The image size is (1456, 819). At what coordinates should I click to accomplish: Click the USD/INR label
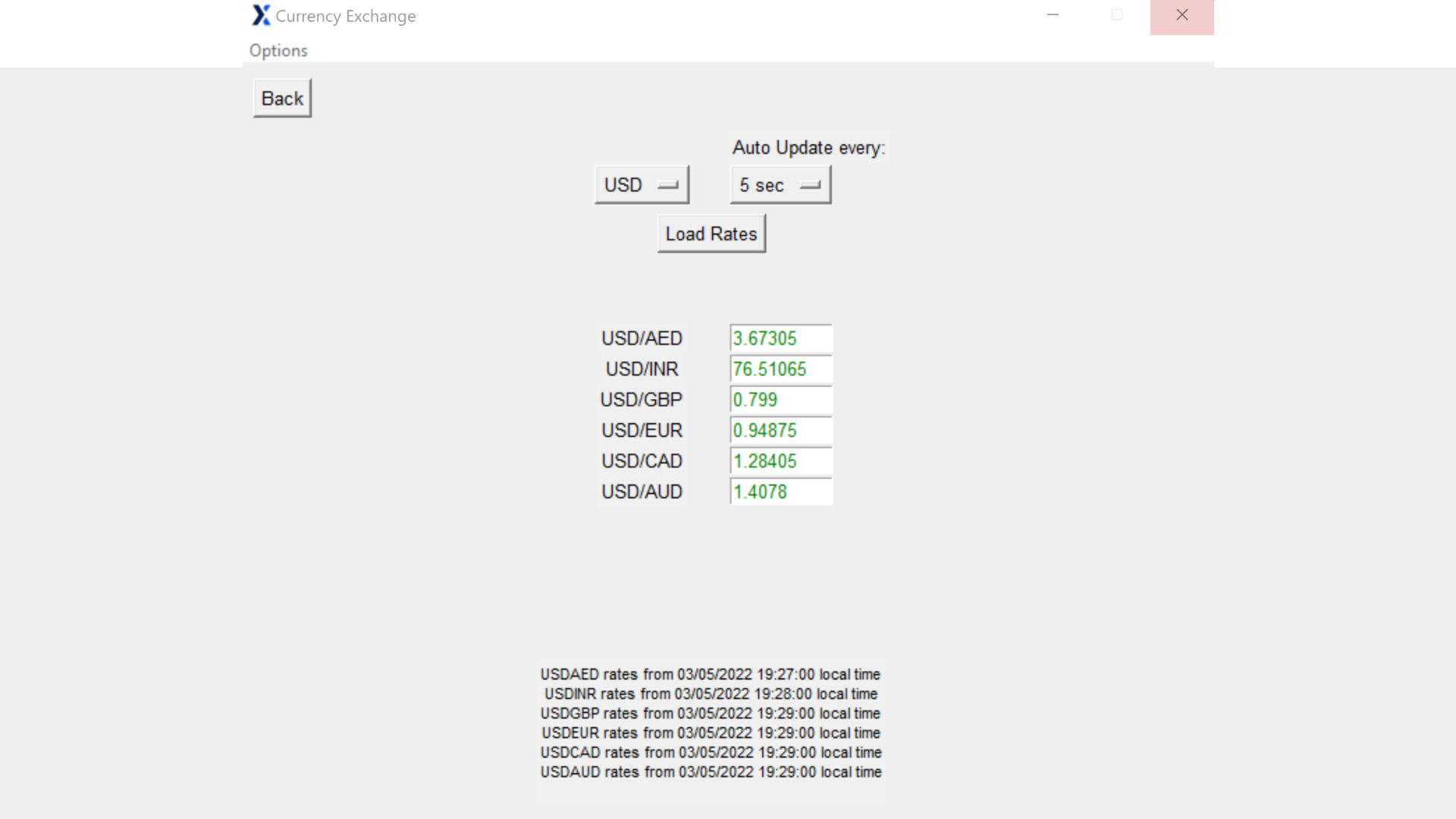(642, 369)
